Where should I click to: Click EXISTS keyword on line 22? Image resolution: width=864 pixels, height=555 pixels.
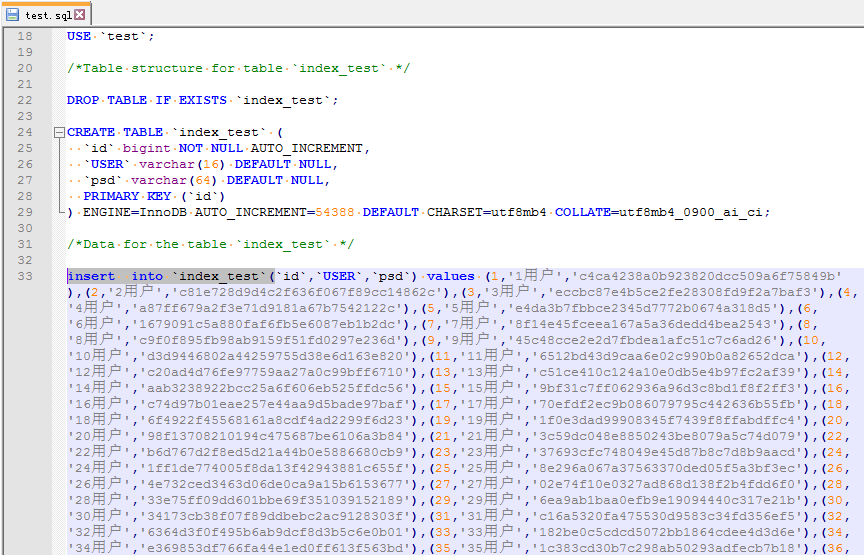point(203,100)
